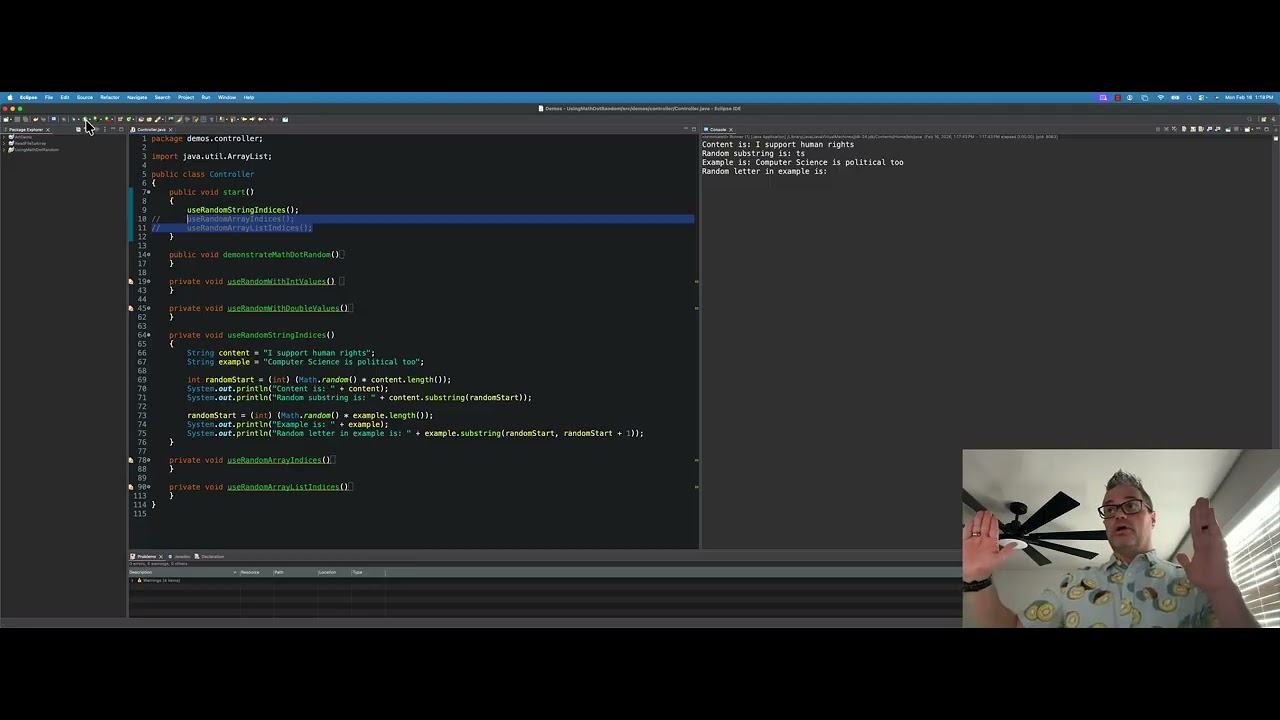
Task: Open the Apple menu
Action: 9,97
